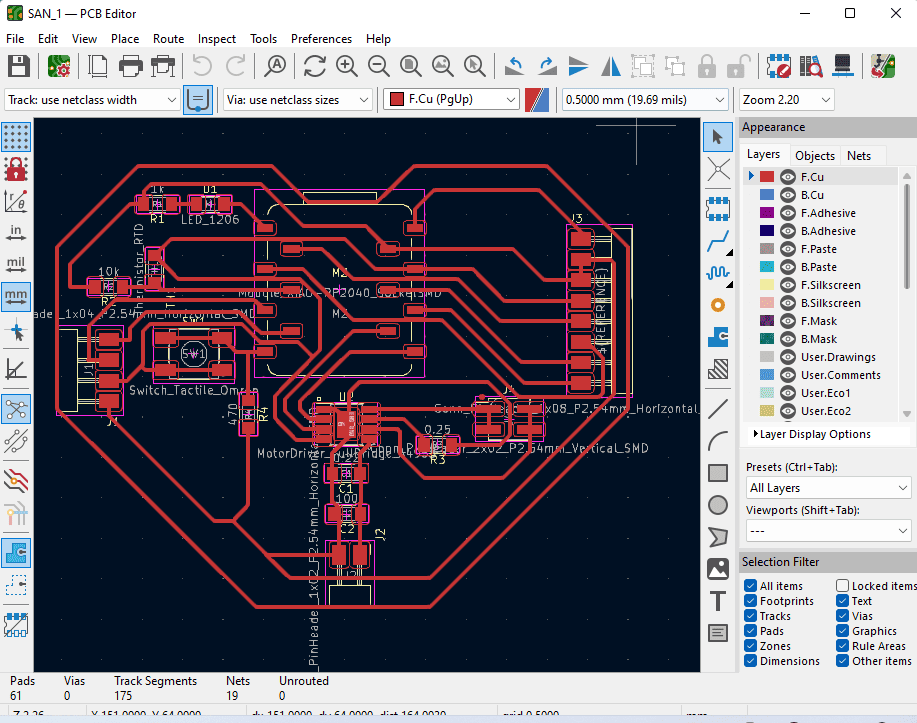The height and width of the screenshot is (723, 917).
Task: Open Board Setup icon
Action: [58, 66]
